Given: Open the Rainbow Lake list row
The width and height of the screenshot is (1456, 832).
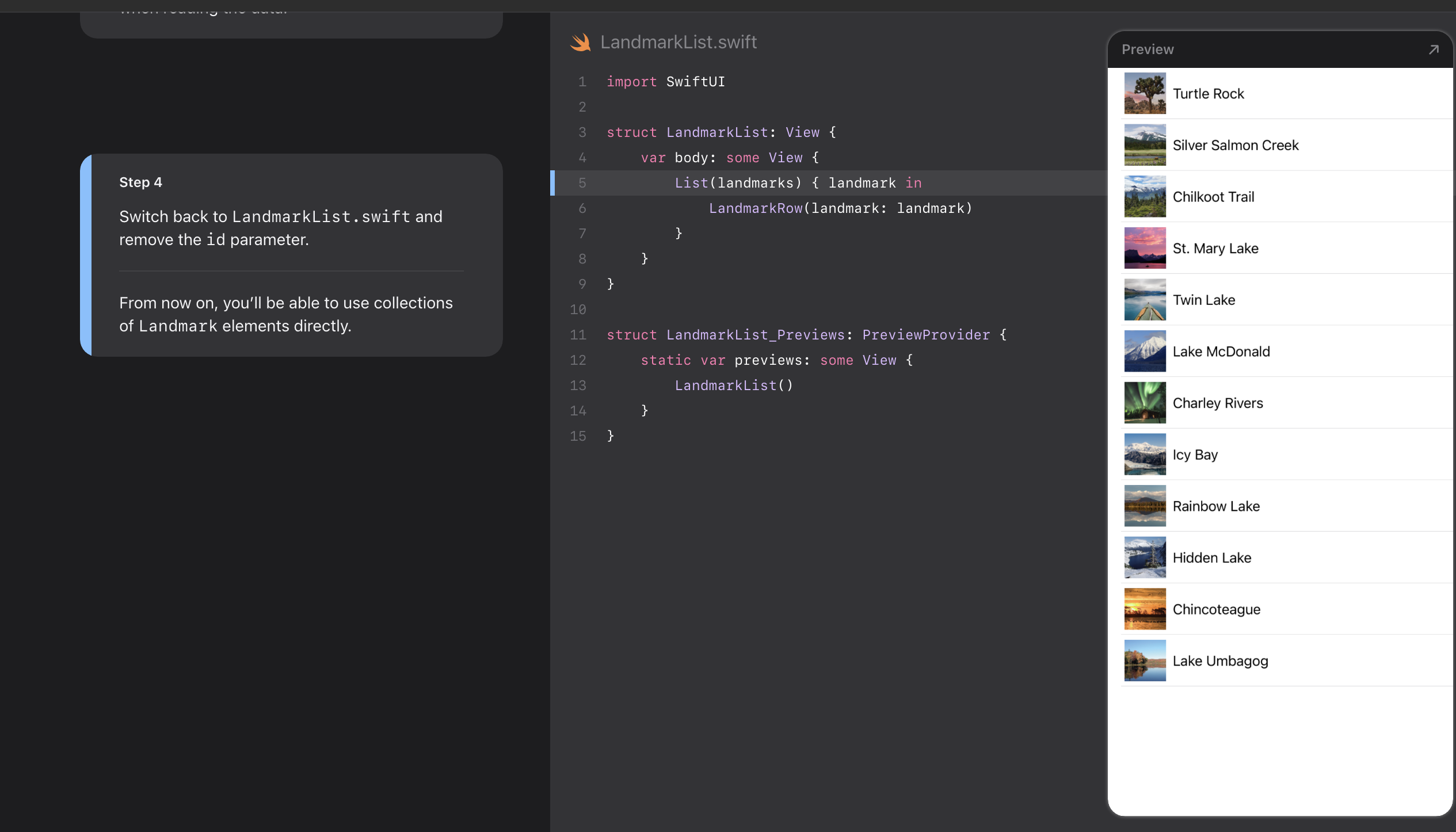Looking at the screenshot, I should [x=1216, y=506].
